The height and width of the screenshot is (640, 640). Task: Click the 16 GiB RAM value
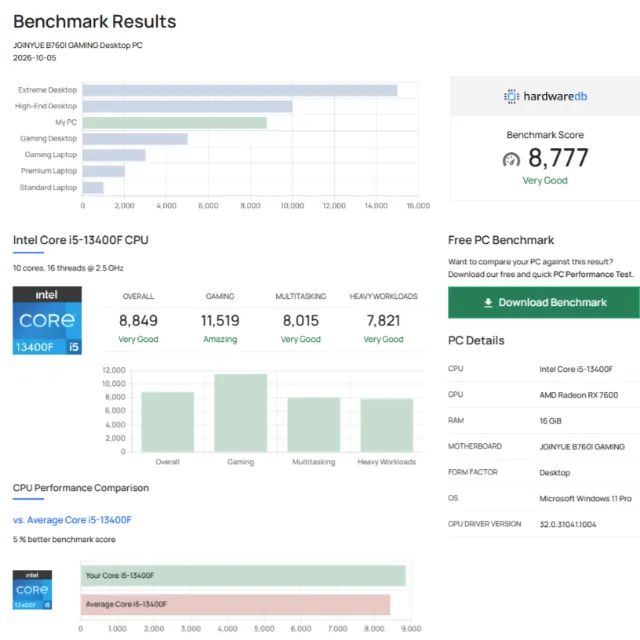551,421
